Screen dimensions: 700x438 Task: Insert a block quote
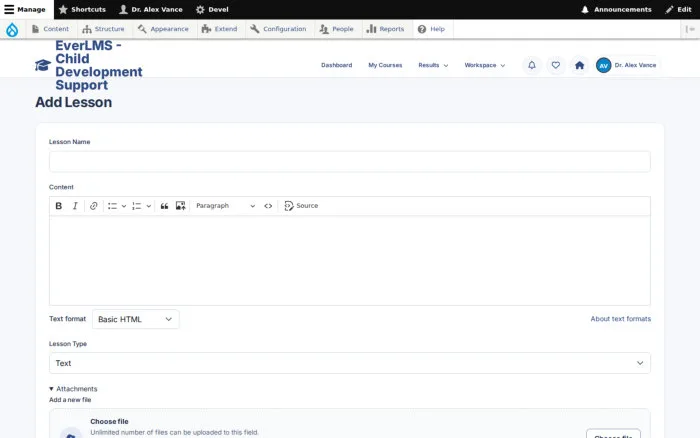pyautogui.click(x=164, y=206)
